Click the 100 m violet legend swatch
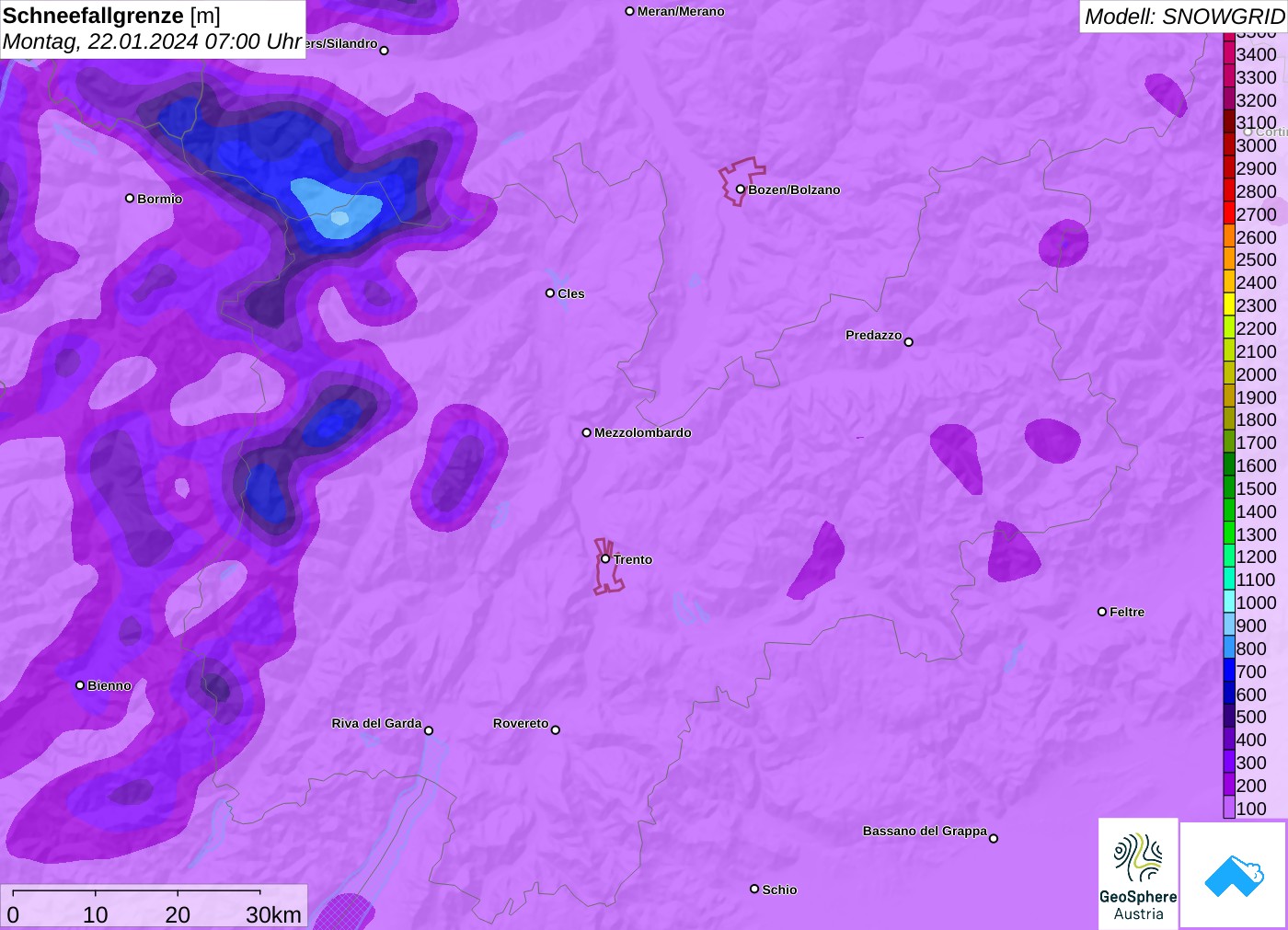This screenshot has width=1288, height=930. [1229, 809]
